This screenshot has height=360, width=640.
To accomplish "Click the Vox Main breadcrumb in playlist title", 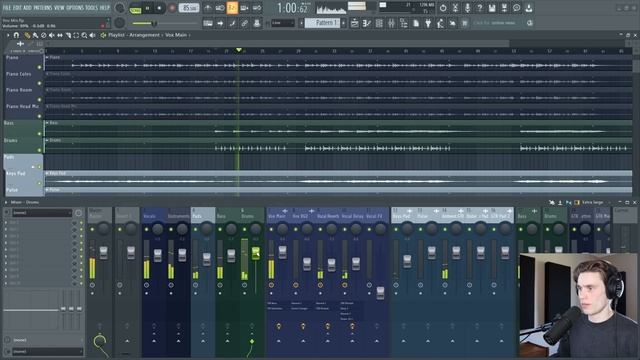I will tap(176, 35).
